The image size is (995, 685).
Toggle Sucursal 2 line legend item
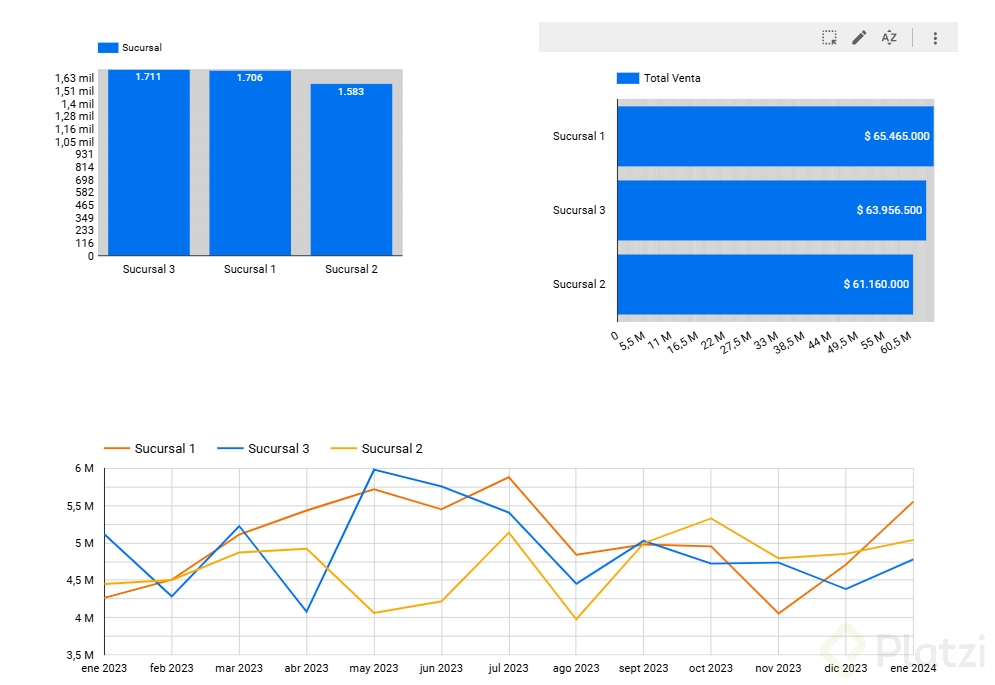coord(377,448)
